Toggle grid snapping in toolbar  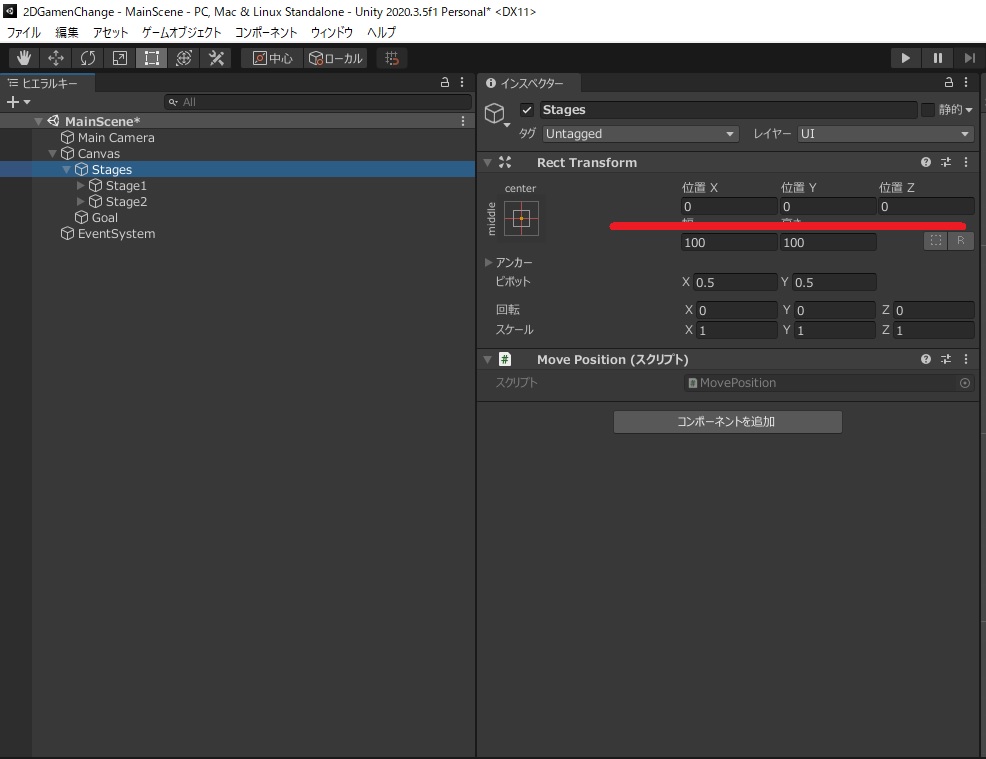[x=392, y=58]
